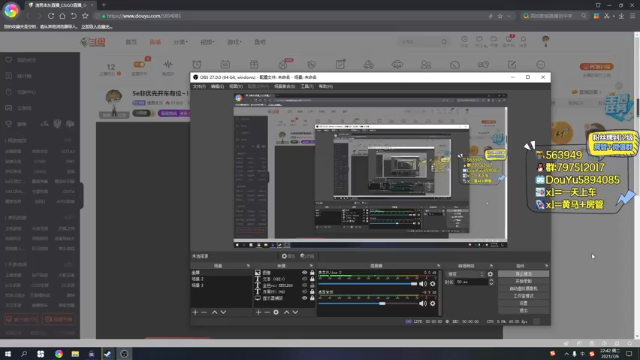Click the browser home button
The image size is (640, 360).
pos(62,16)
